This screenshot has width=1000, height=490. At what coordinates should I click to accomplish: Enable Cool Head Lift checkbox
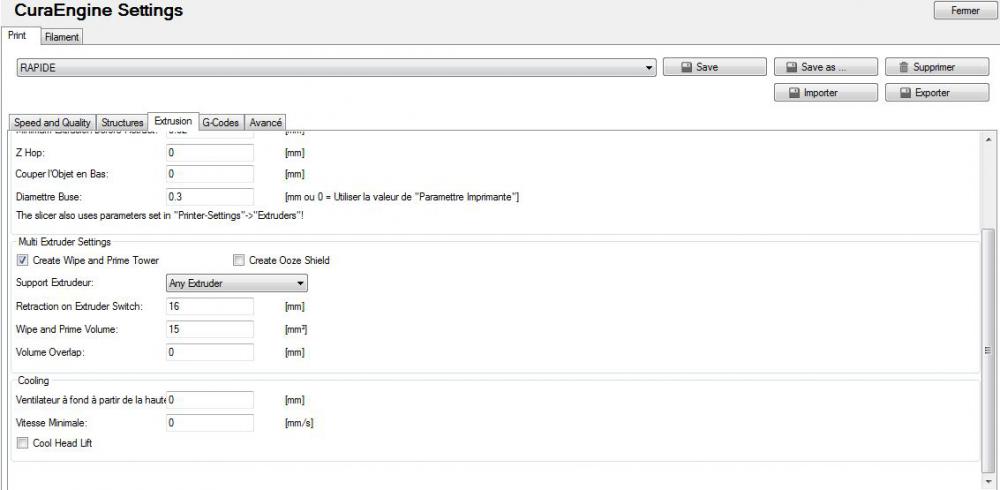click(x=23, y=443)
